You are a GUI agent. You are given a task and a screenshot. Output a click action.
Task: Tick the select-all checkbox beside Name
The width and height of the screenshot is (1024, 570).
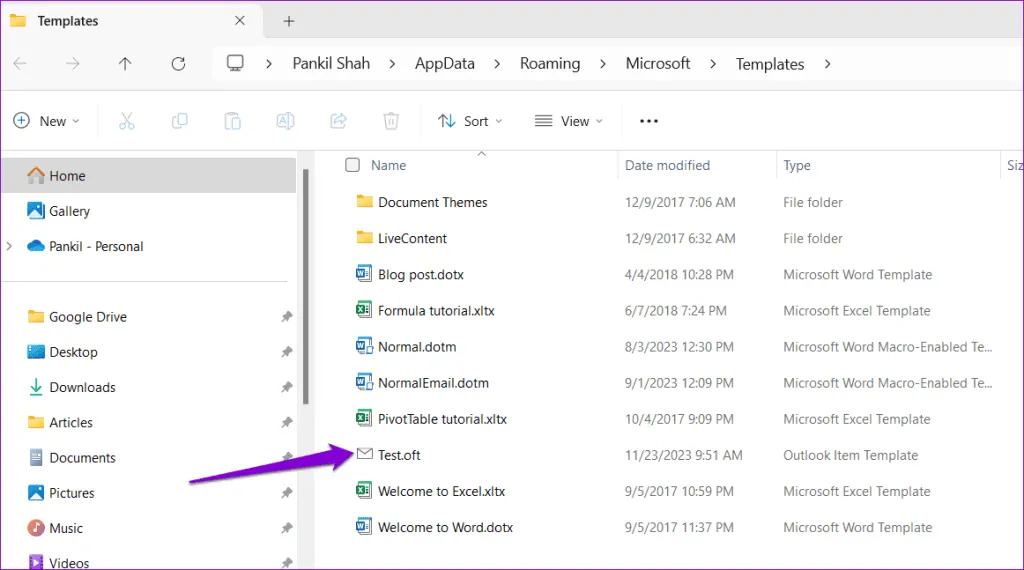pyautogui.click(x=352, y=165)
